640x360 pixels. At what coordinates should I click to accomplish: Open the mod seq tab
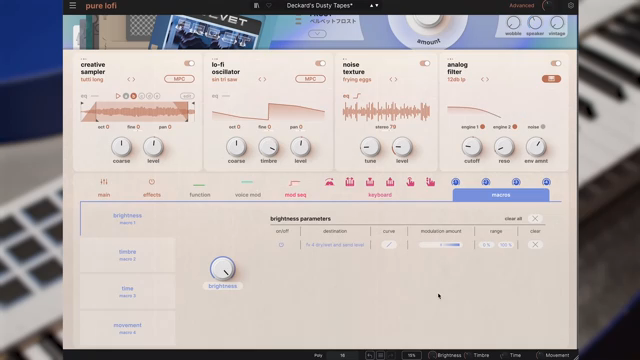pos(295,189)
